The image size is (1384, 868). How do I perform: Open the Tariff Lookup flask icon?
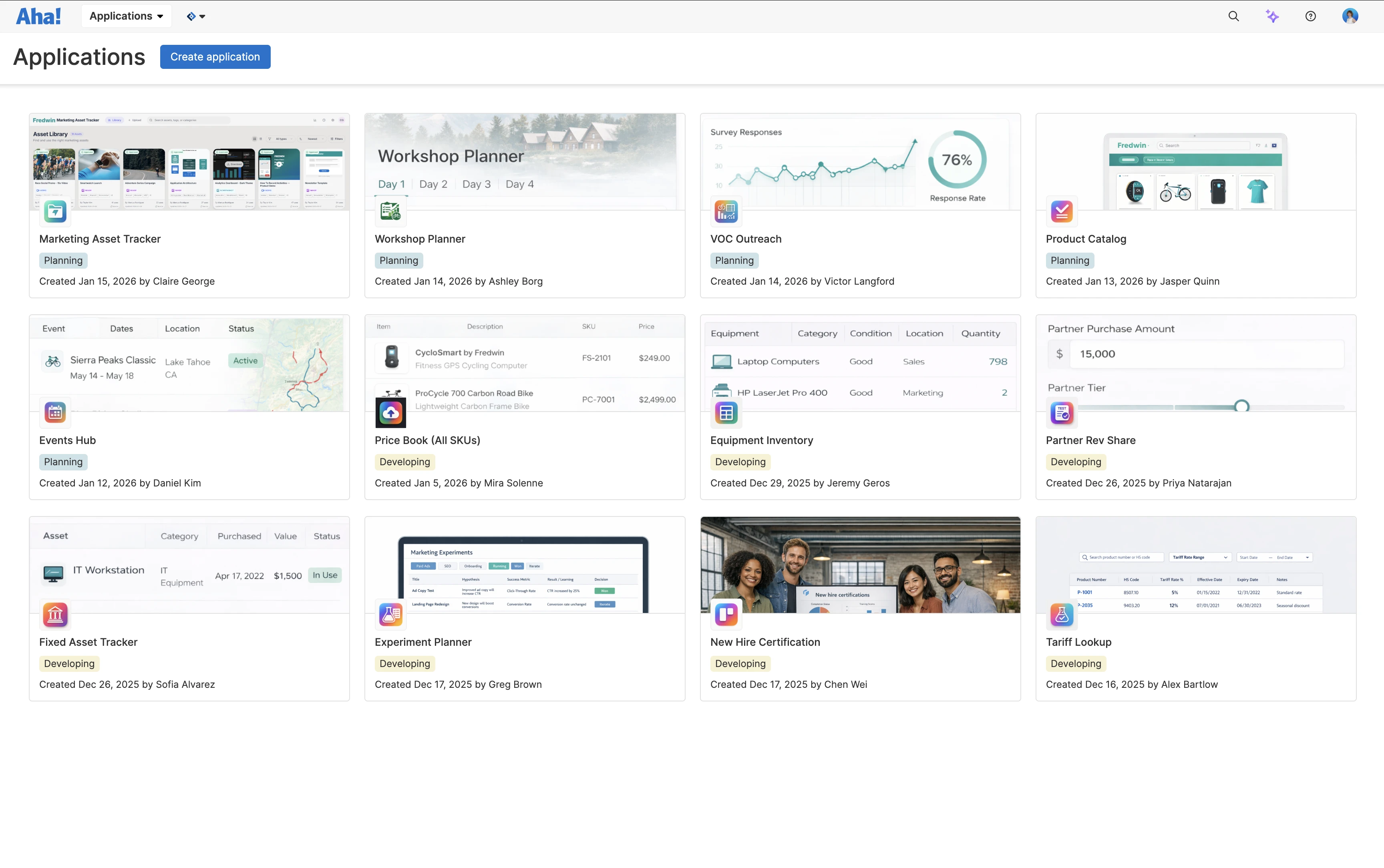point(1061,614)
